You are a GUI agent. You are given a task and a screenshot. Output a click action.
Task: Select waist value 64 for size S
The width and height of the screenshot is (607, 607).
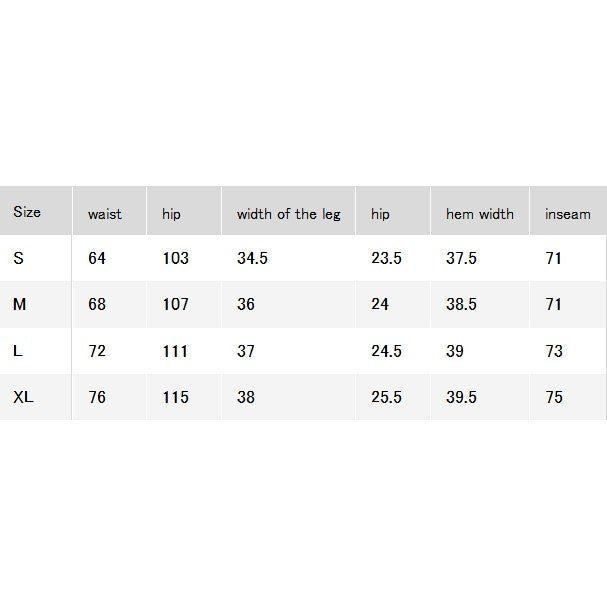point(97,258)
